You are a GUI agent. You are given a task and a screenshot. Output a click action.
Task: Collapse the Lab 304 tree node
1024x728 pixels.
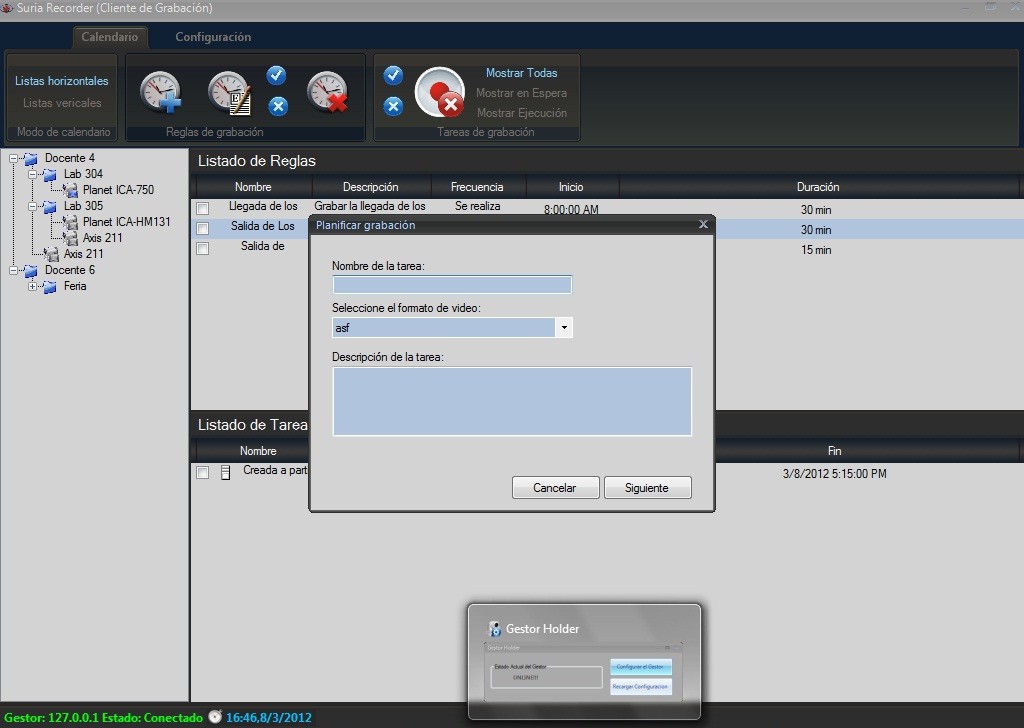coord(33,175)
